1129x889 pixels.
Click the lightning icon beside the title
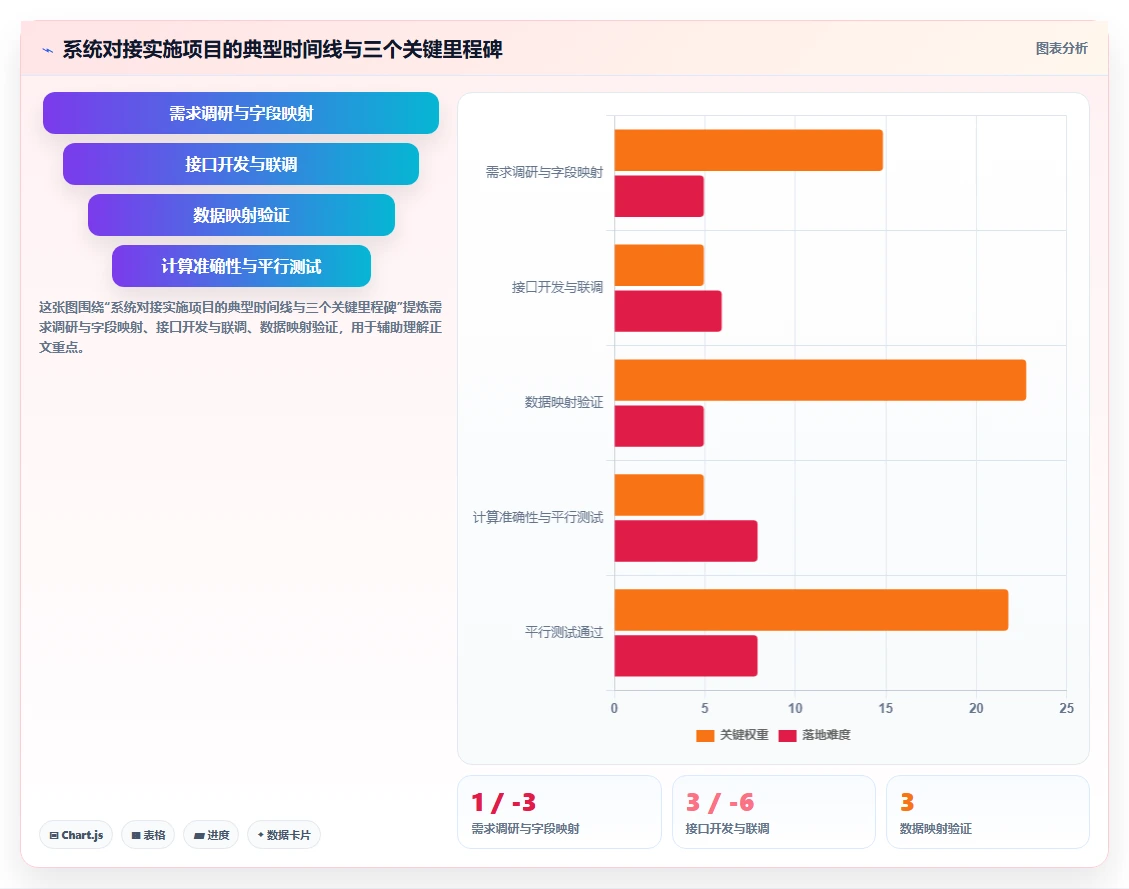pos(48,50)
